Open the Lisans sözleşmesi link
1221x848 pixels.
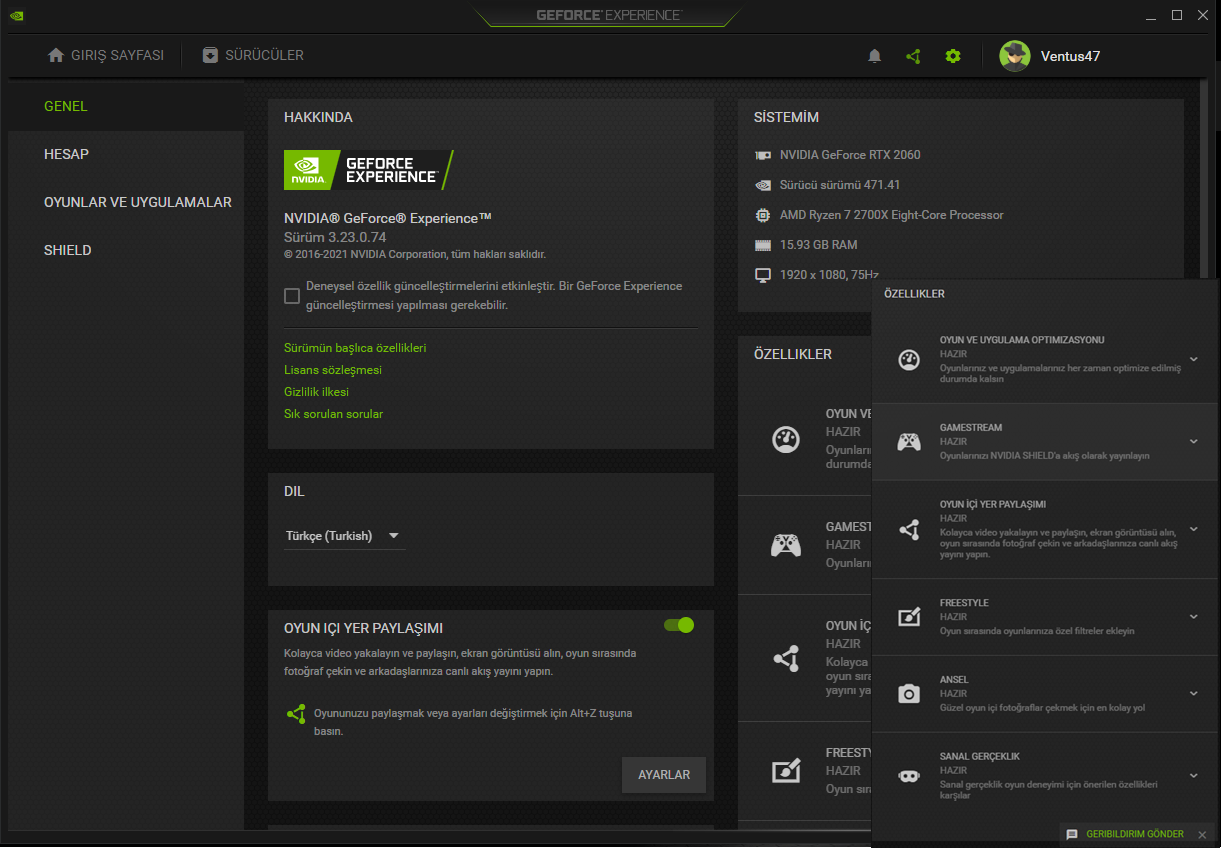click(x=333, y=370)
